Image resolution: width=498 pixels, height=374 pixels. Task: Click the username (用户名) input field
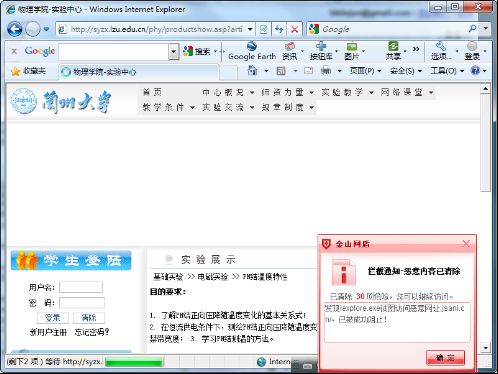point(81,287)
